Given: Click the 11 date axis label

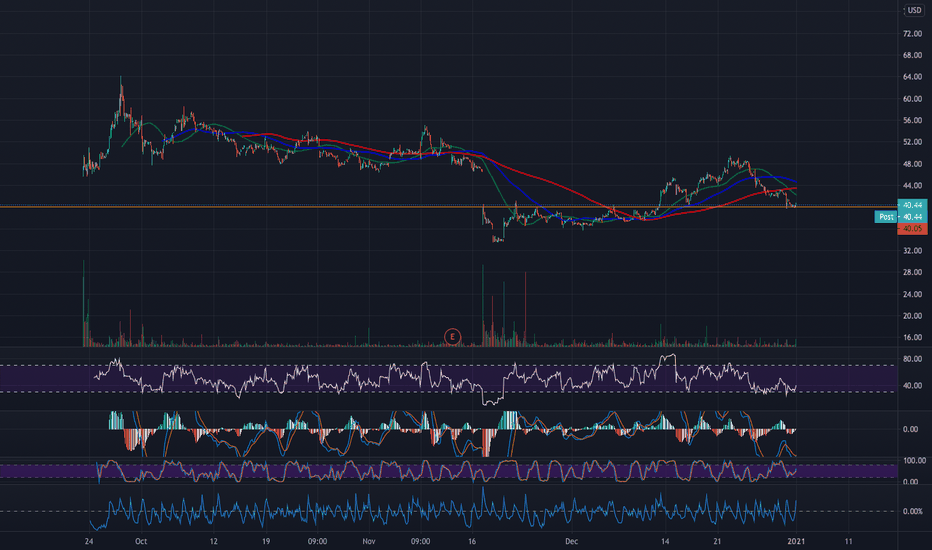Looking at the screenshot, I should [848, 541].
